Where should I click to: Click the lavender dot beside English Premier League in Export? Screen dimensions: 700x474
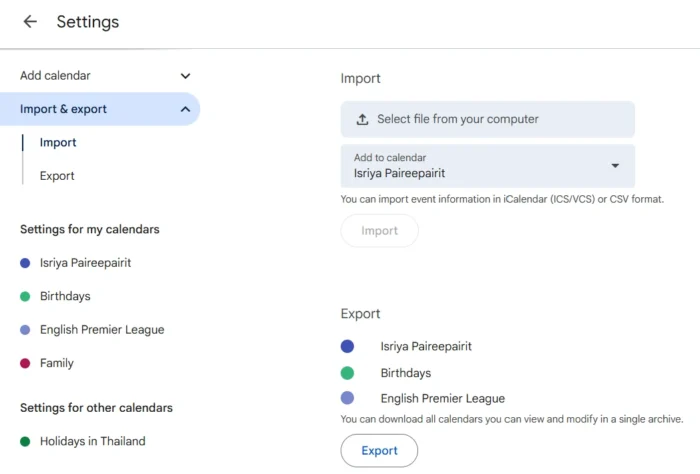tap(347, 398)
